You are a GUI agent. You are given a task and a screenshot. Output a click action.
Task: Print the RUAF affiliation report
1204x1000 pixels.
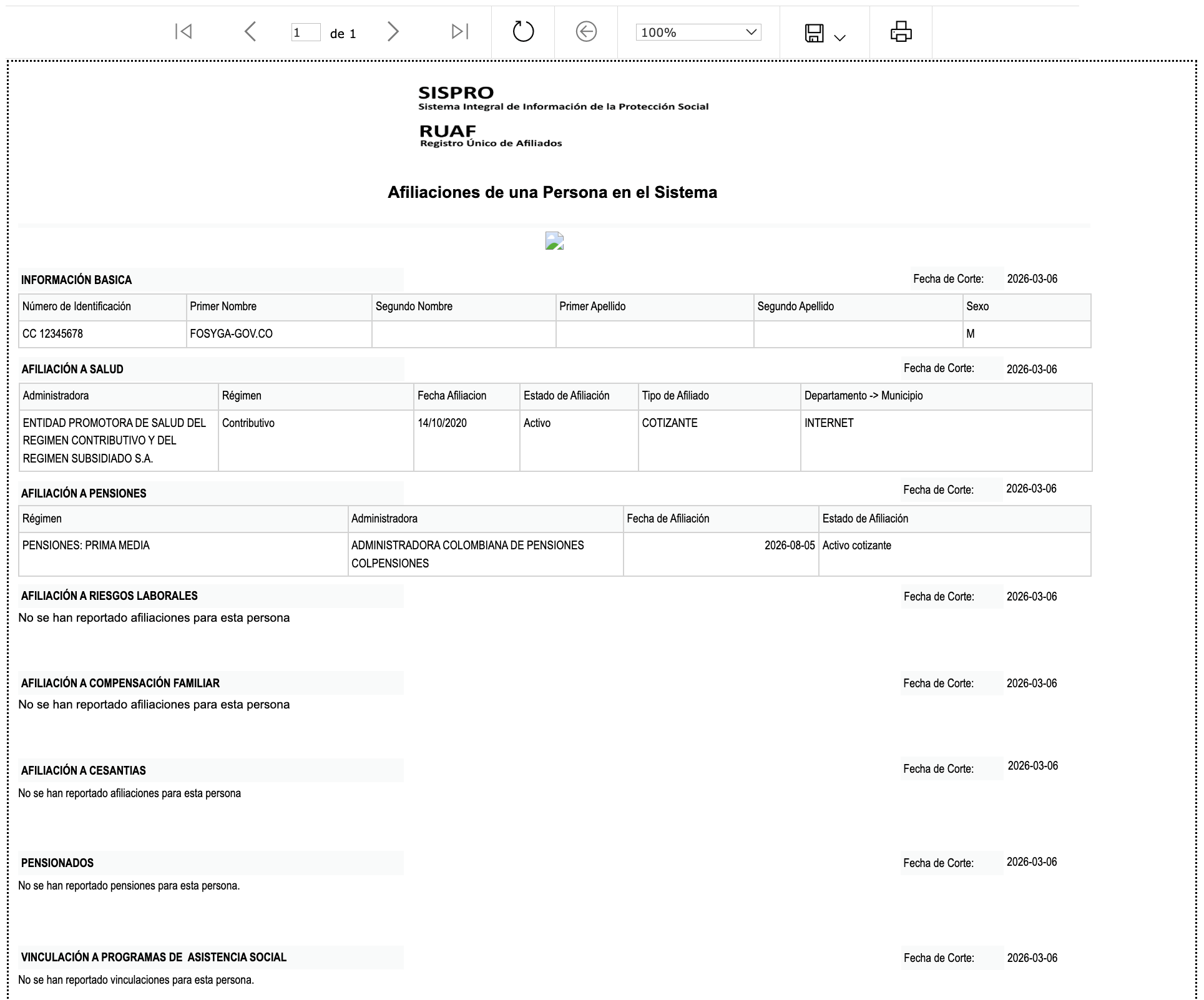[x=902, y=31]
